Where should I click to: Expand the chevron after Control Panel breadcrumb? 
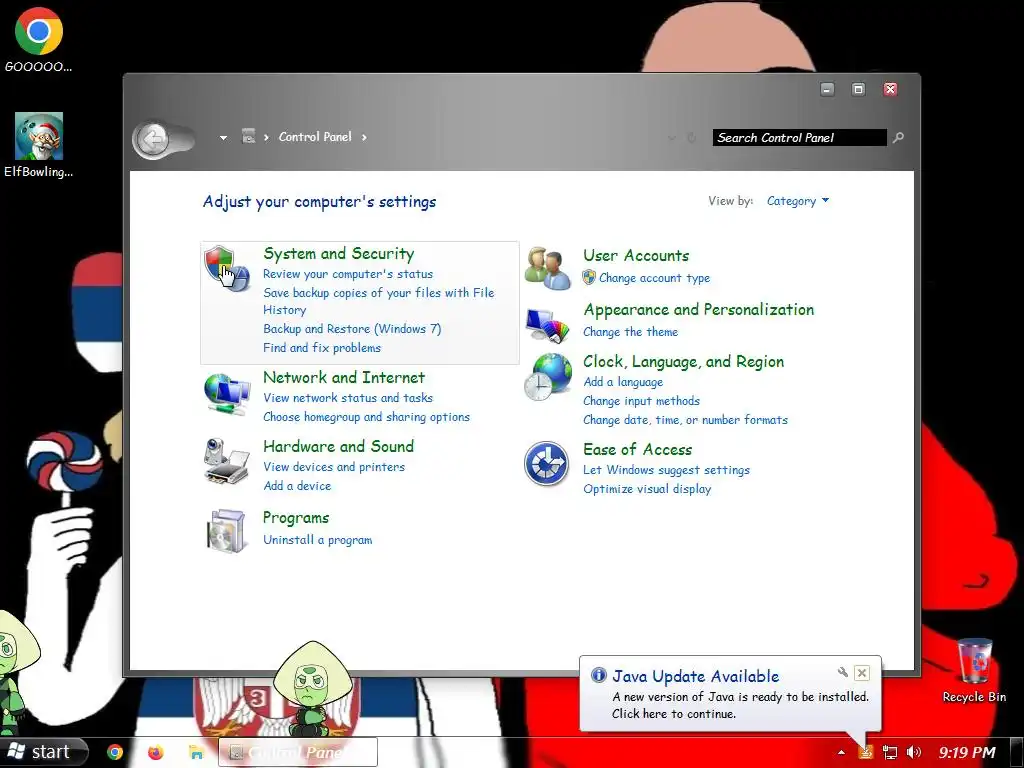click(364, 137)
